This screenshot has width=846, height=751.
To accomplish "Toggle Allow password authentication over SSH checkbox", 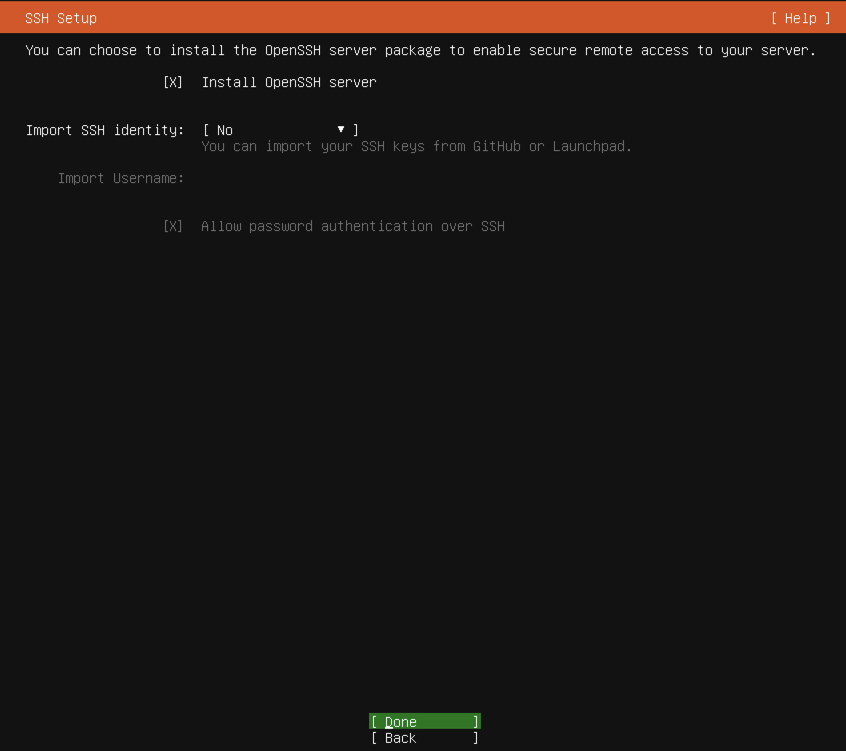I will [x=173, y=226].
